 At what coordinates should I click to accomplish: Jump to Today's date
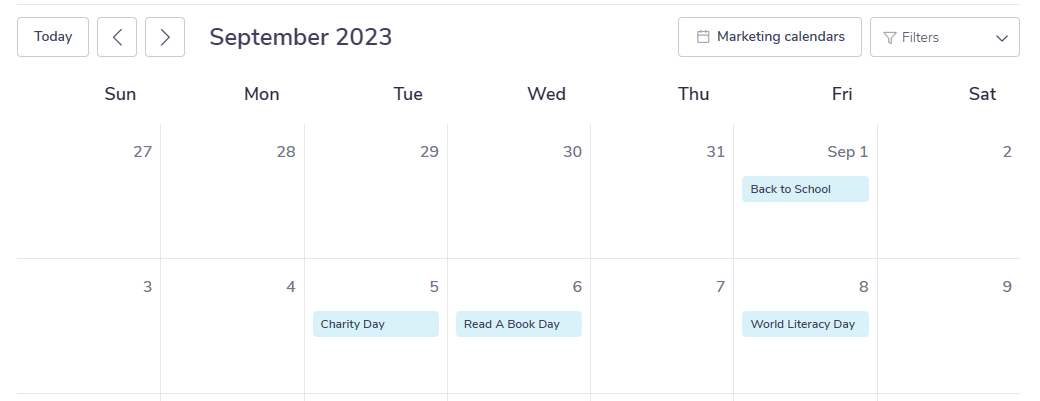[53, 37]
